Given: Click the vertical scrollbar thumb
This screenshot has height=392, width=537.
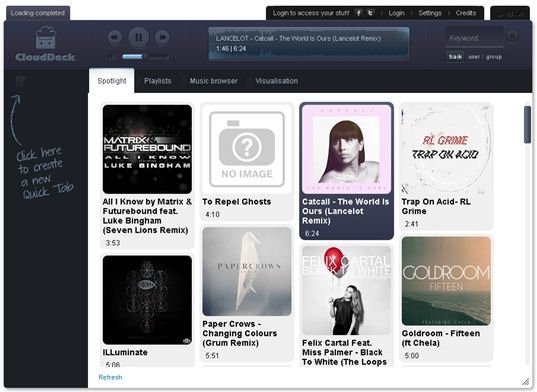Looking at the screenshot, I should pos(527,125).
